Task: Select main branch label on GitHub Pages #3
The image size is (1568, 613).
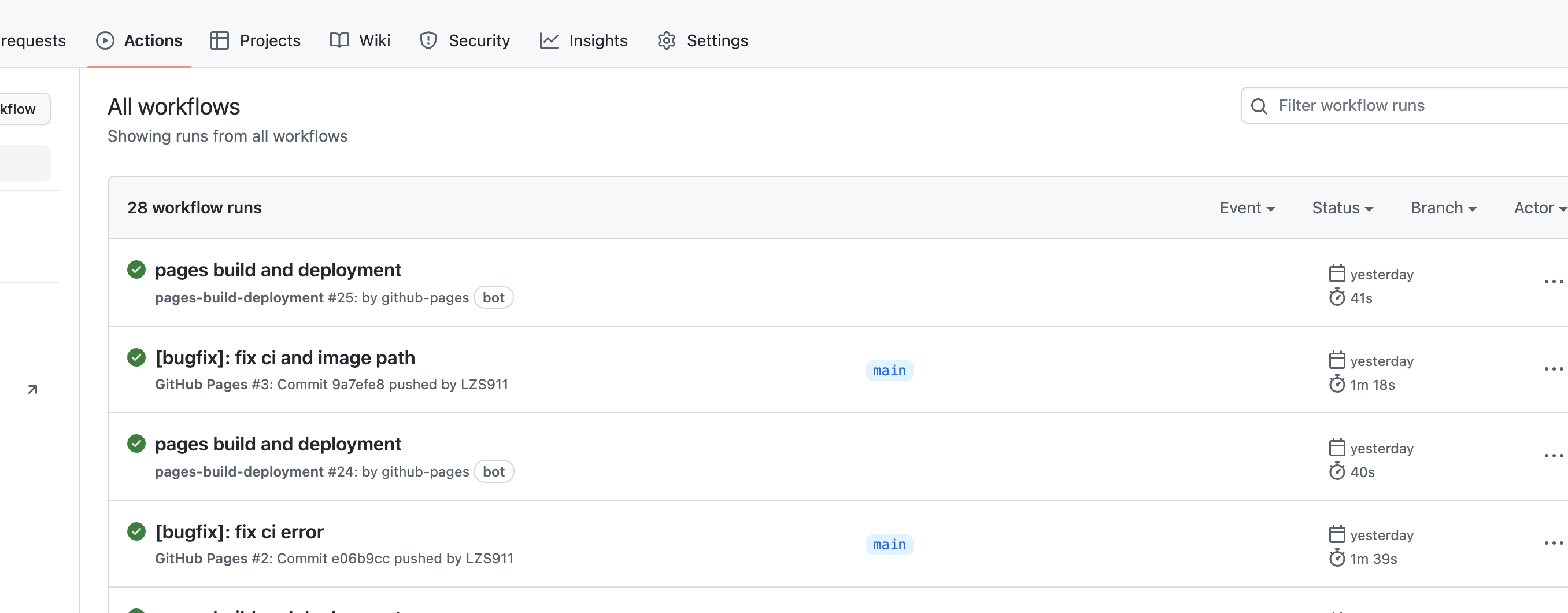Action: [889, 370]
